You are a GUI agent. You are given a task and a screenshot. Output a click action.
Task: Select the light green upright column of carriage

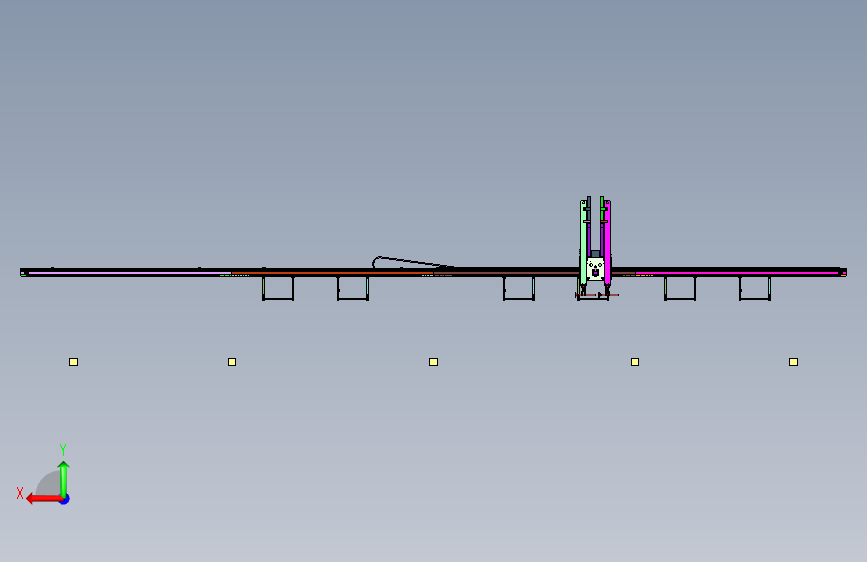click(583, 243)
